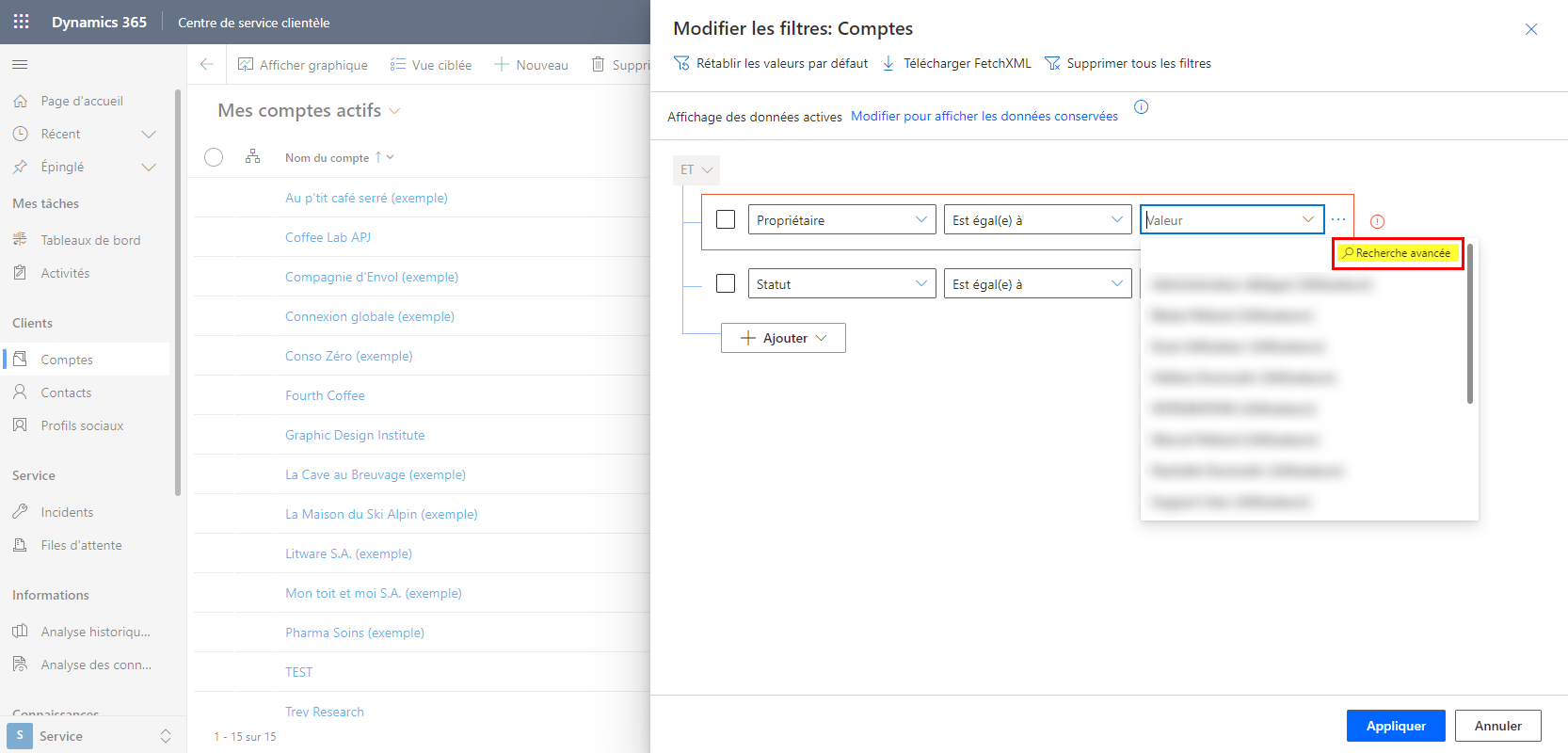Click the hierarchy icon in grid header
Image resolution: width=1568 pixels, height=753 pixels.
(x=252, y=157)
